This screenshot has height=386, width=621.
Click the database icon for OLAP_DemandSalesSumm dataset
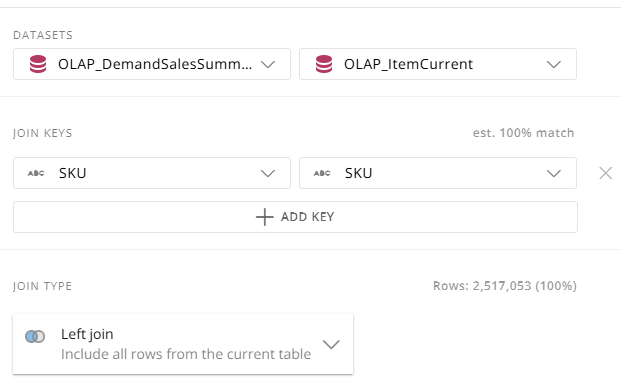coord(38,64)
